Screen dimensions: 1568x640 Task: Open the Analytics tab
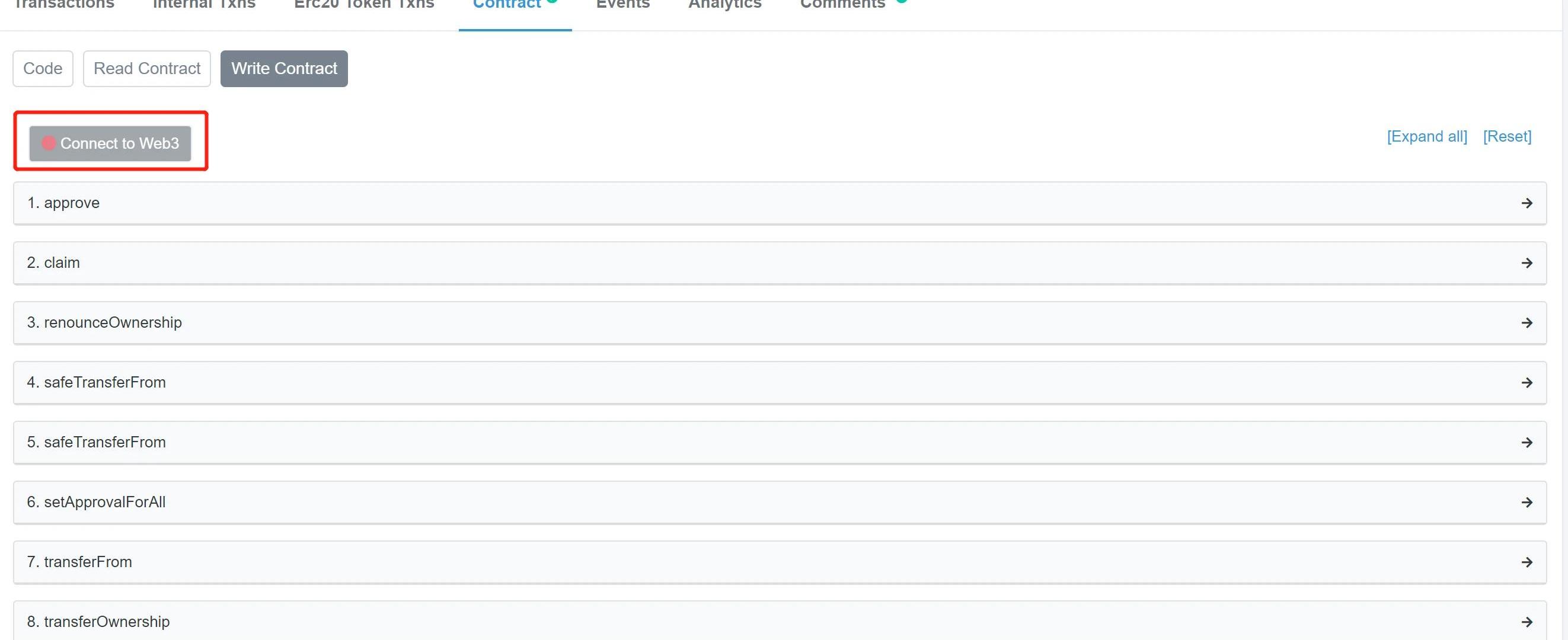pyautogui.click(x=724, y=5)
